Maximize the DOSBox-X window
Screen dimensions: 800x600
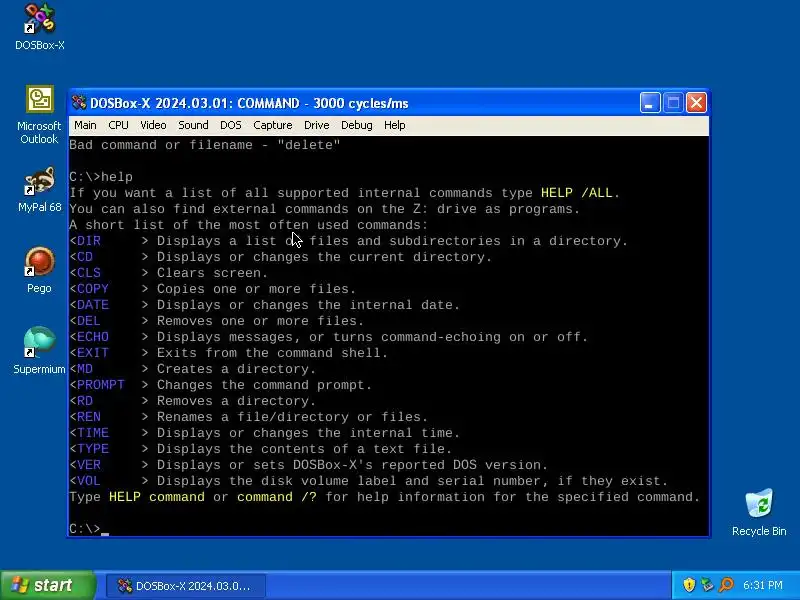pos(673,103)
